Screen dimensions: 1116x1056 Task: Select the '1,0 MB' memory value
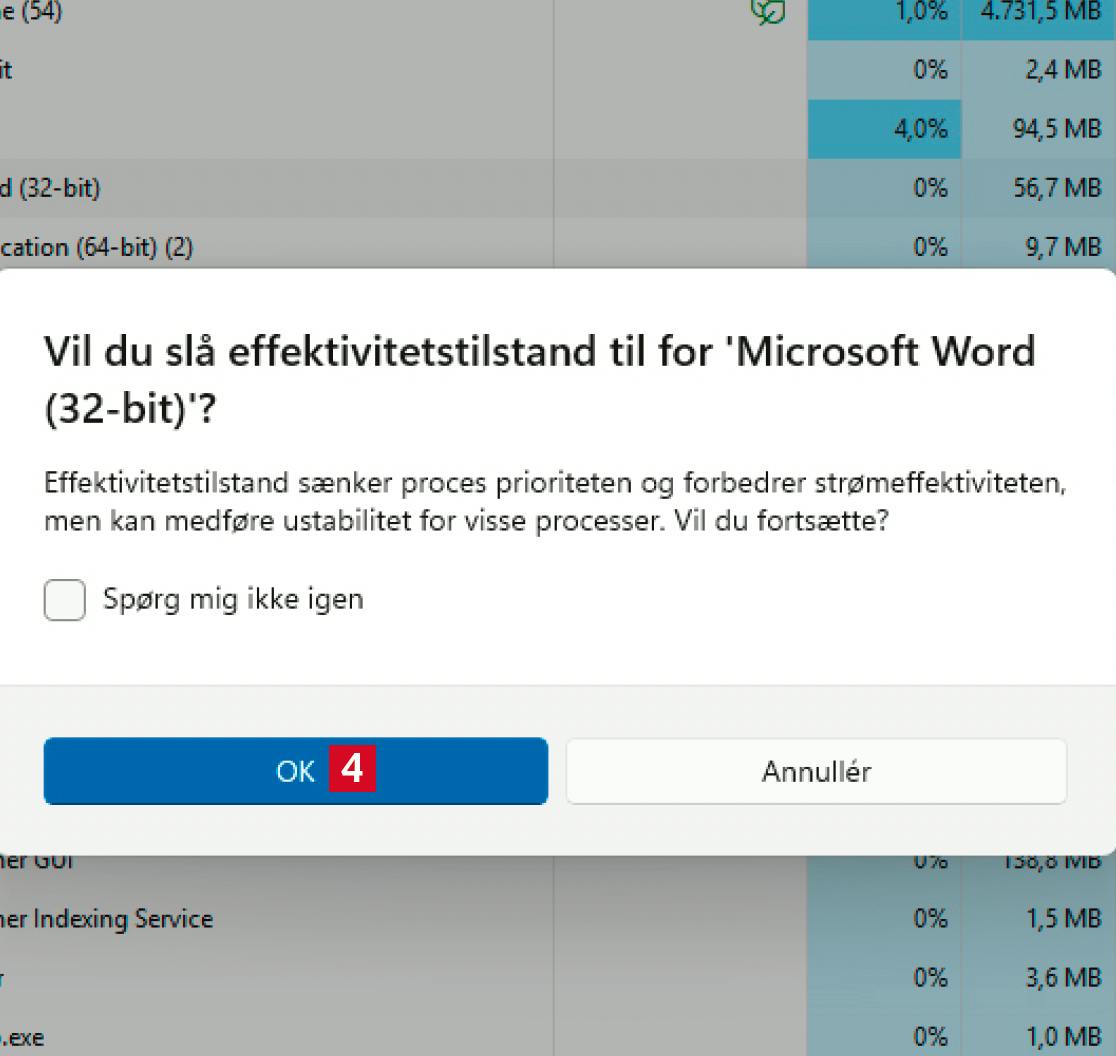click(1063, 1037)
